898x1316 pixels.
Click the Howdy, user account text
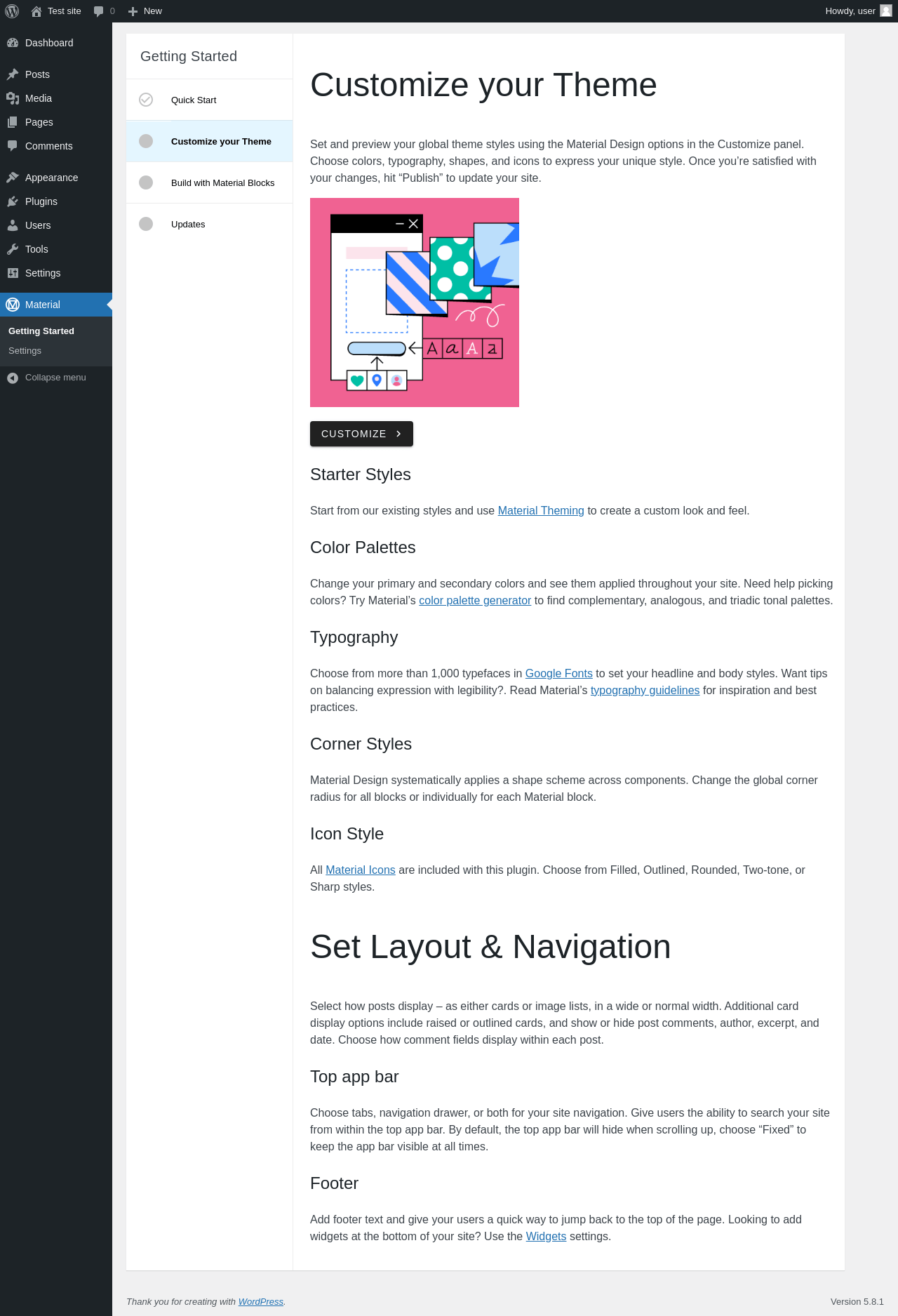click(x=850, y=11)
